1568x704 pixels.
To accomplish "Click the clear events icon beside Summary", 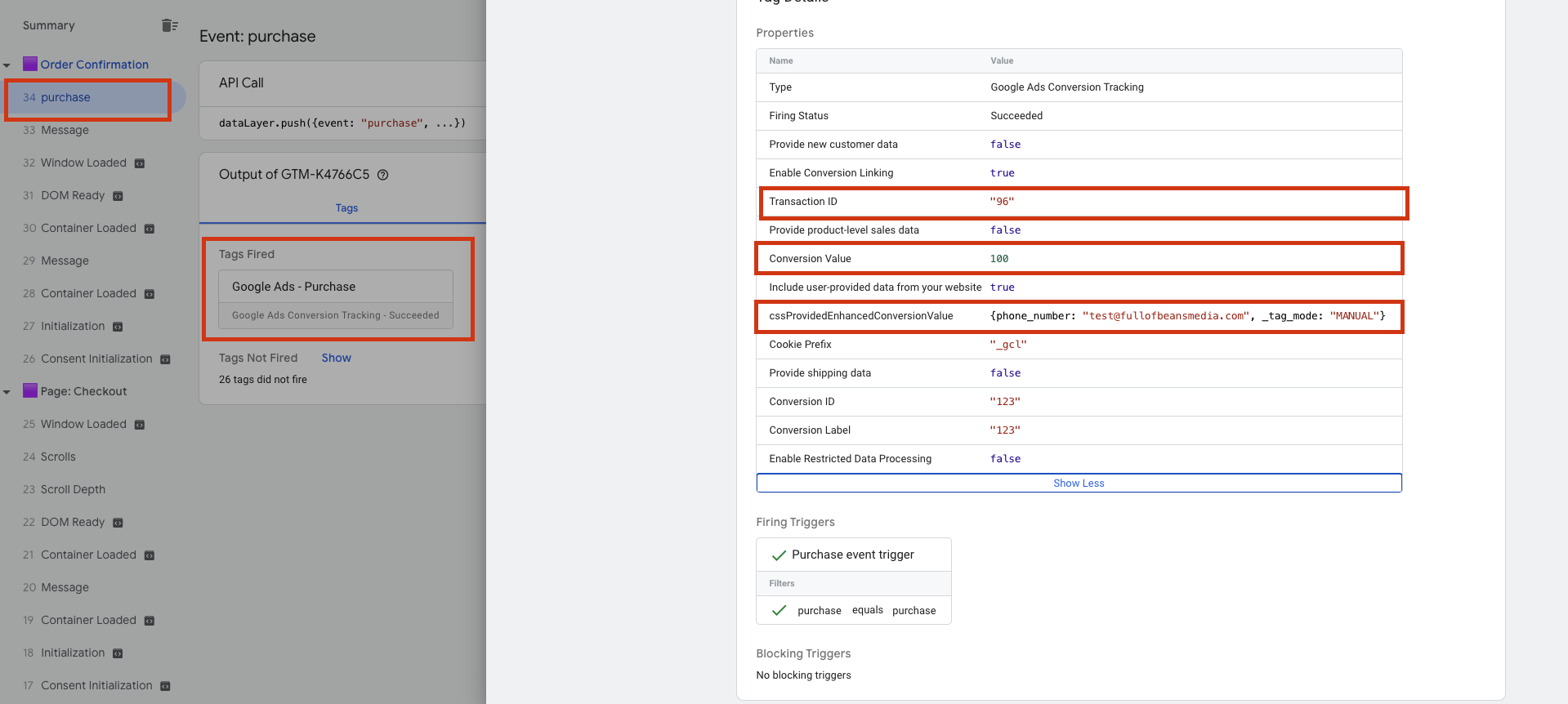I will pos(170,25).
